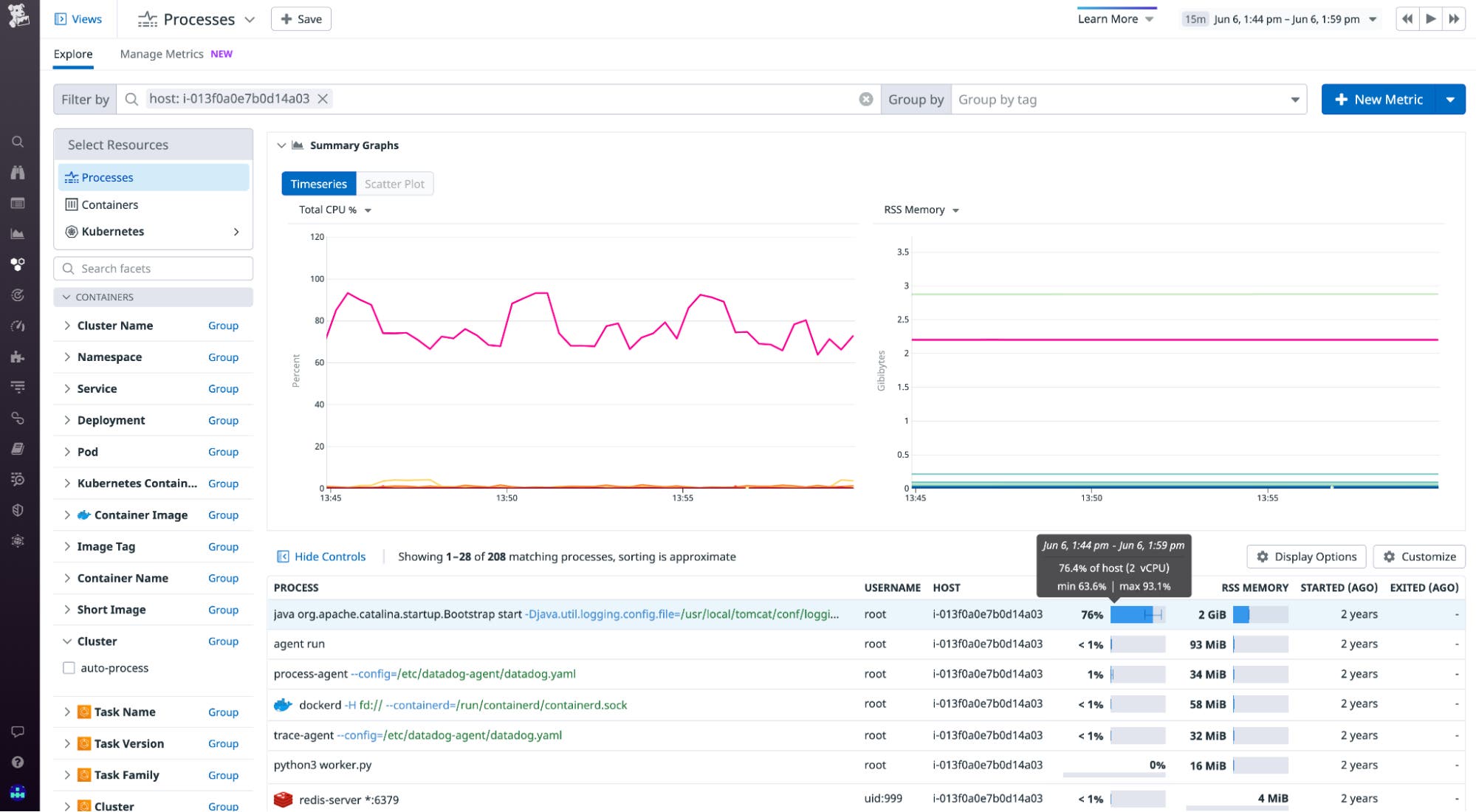Switch the graph view to Scatter Plot
1476x812 pixels.
pos(395,183)
